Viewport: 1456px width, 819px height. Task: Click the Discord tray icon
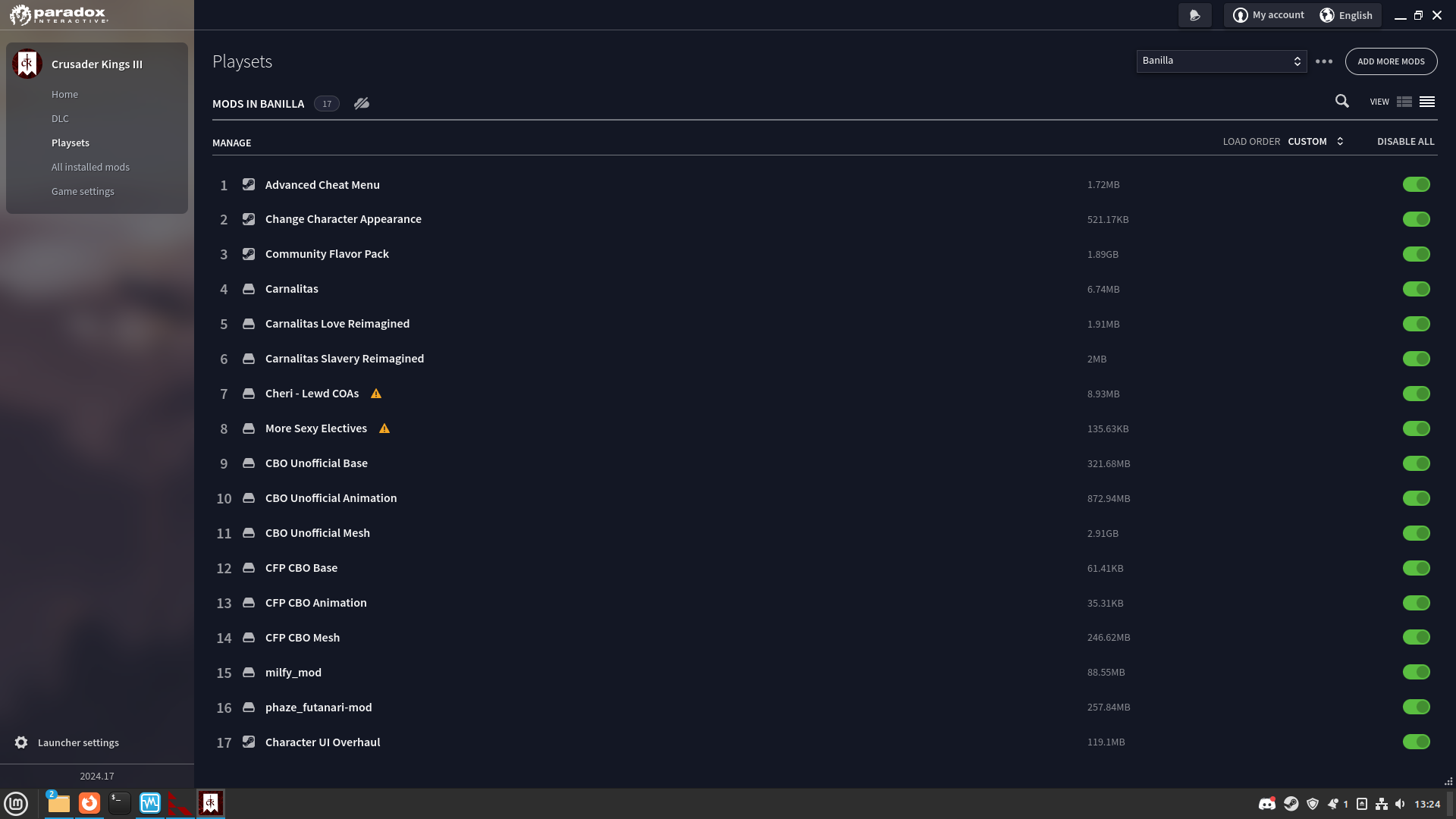coord(1267,804)
